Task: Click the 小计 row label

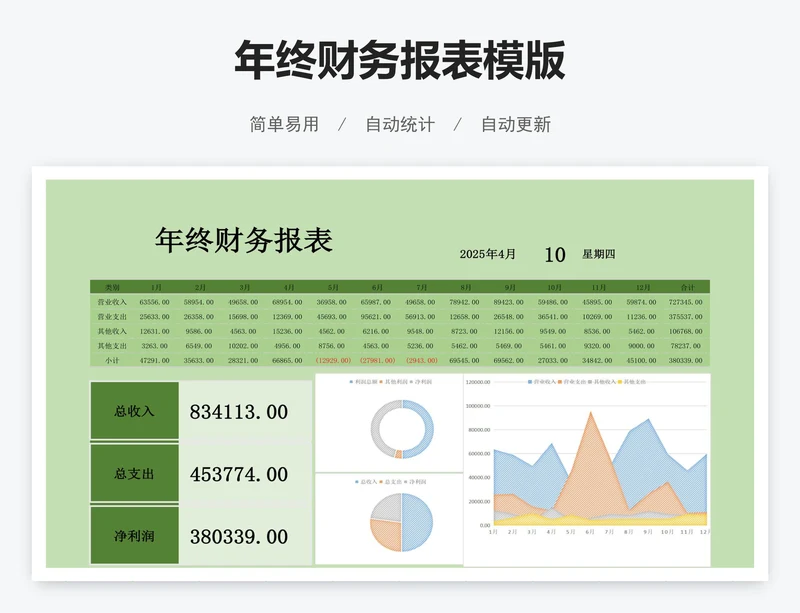Action: 112,360
